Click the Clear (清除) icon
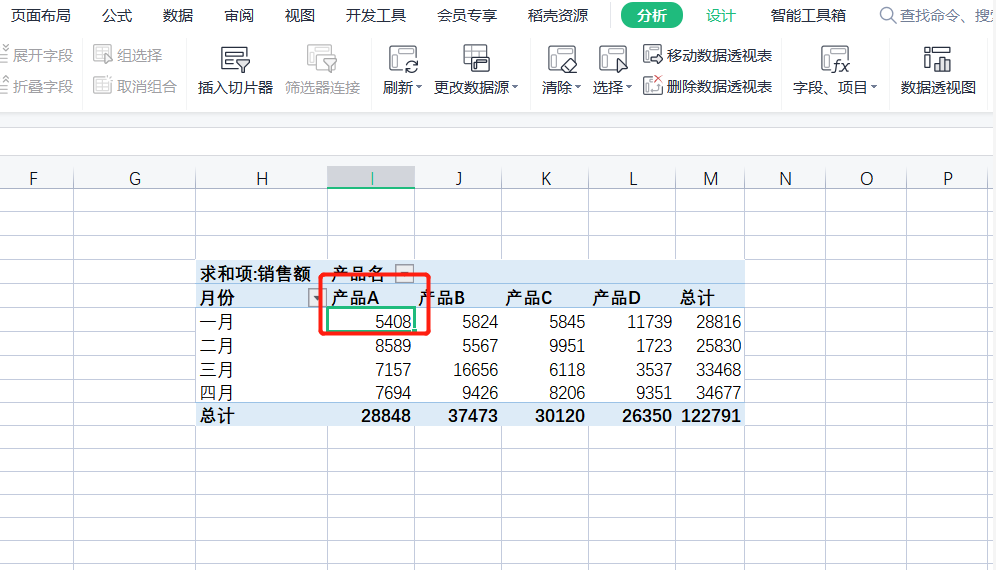This screenshot has width=996, height=570. click(562, 60)
